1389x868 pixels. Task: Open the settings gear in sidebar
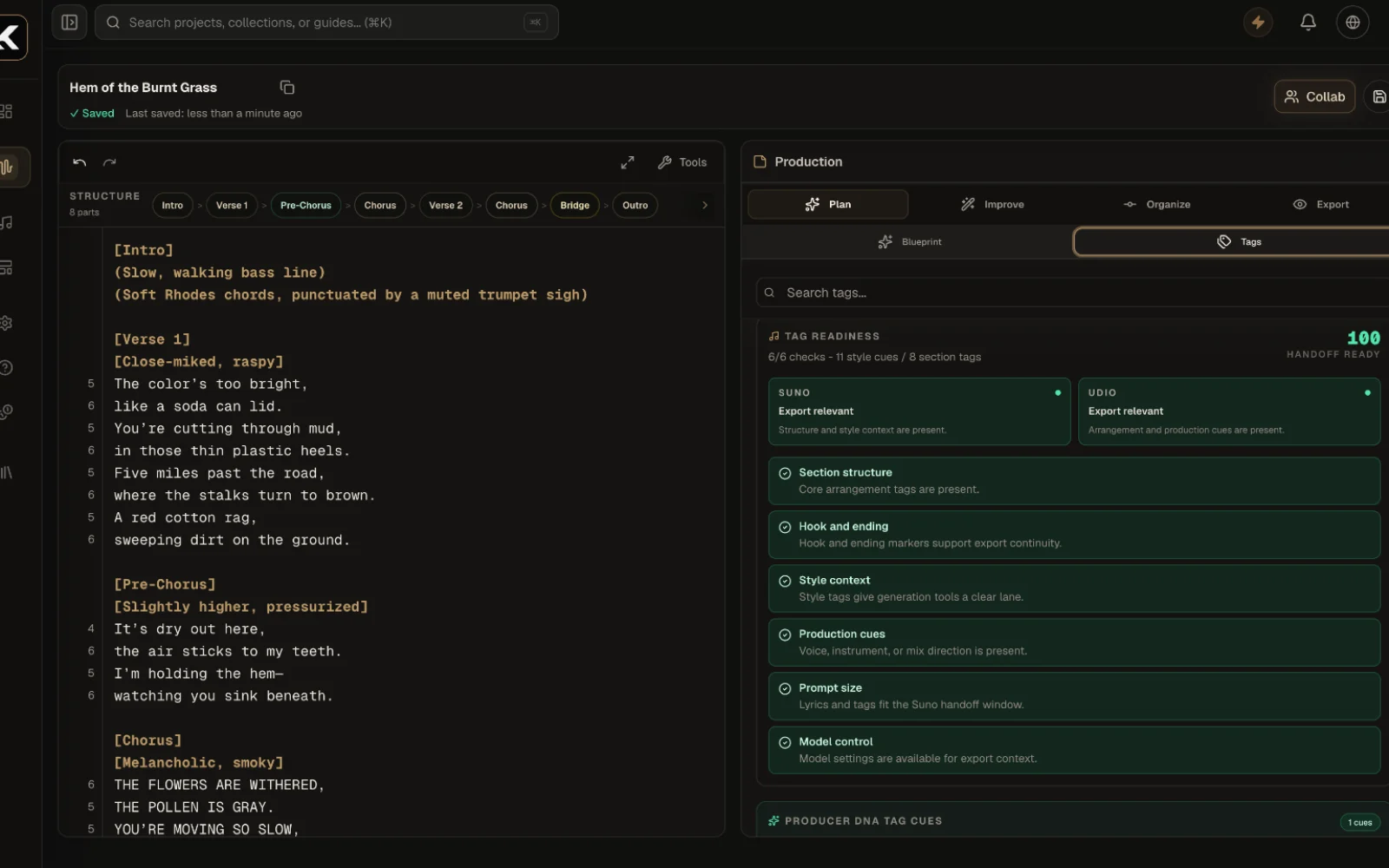[x=6, y=323]
